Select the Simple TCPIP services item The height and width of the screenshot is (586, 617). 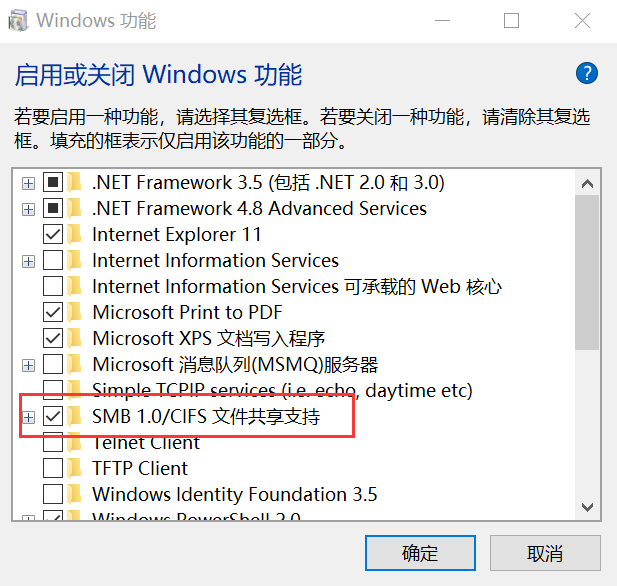[x=282, y=390]
